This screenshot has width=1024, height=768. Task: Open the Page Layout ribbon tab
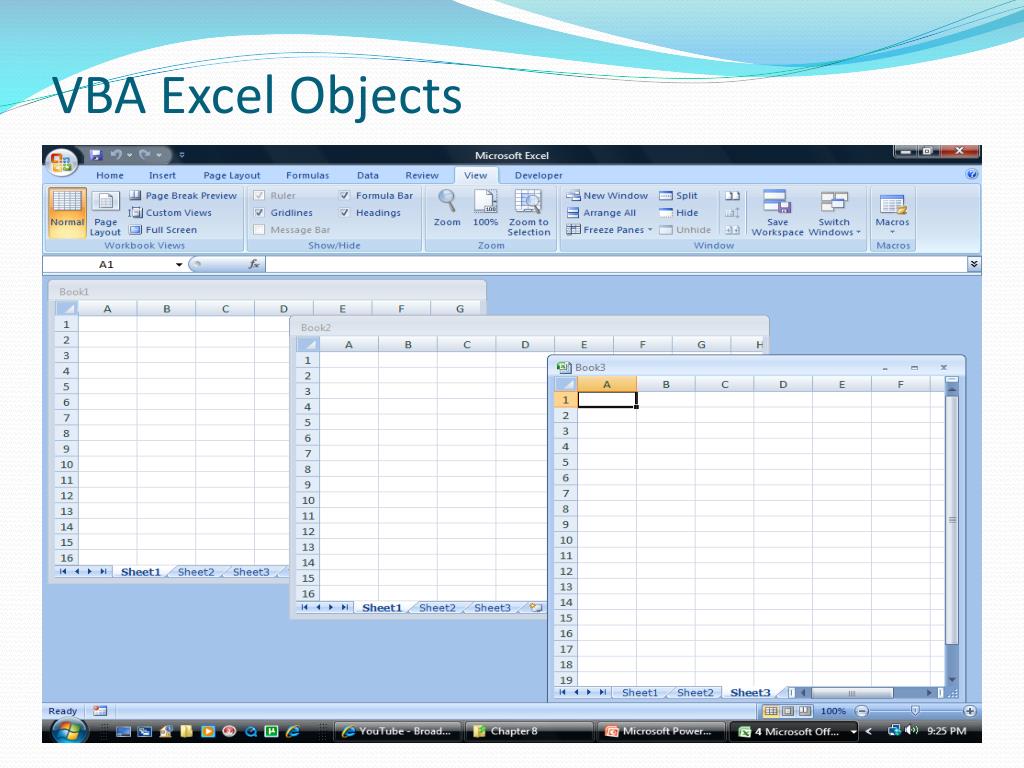[231, 175]
